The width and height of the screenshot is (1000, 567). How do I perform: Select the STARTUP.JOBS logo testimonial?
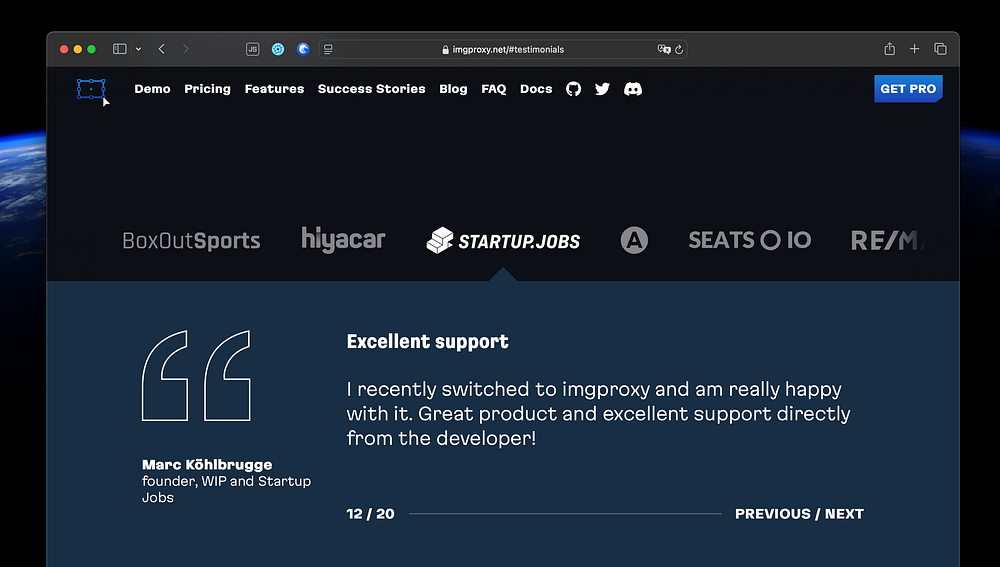click(x=503, y=240)
